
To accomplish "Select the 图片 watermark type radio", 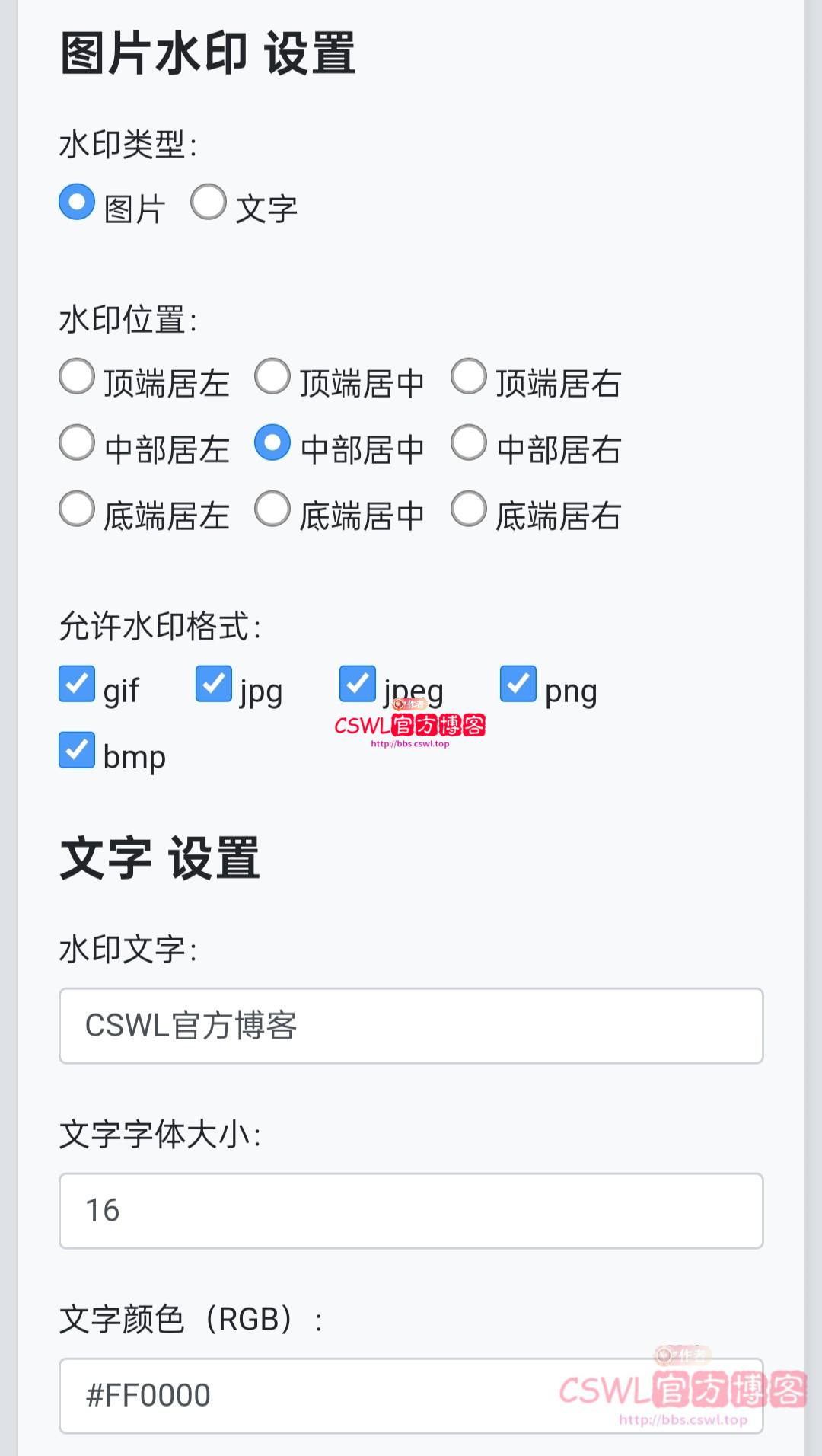I will coord(77,202).
